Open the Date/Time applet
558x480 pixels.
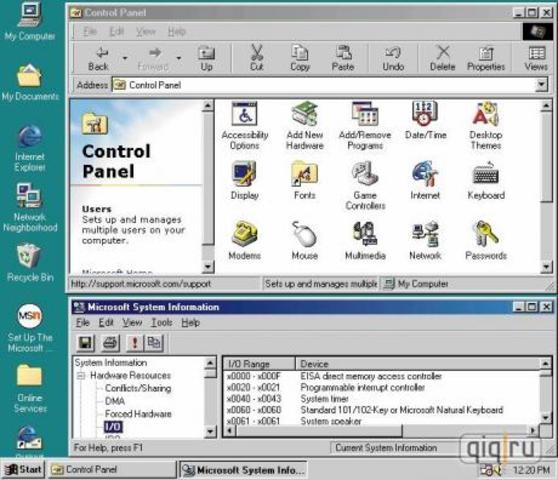coord(426,121)
